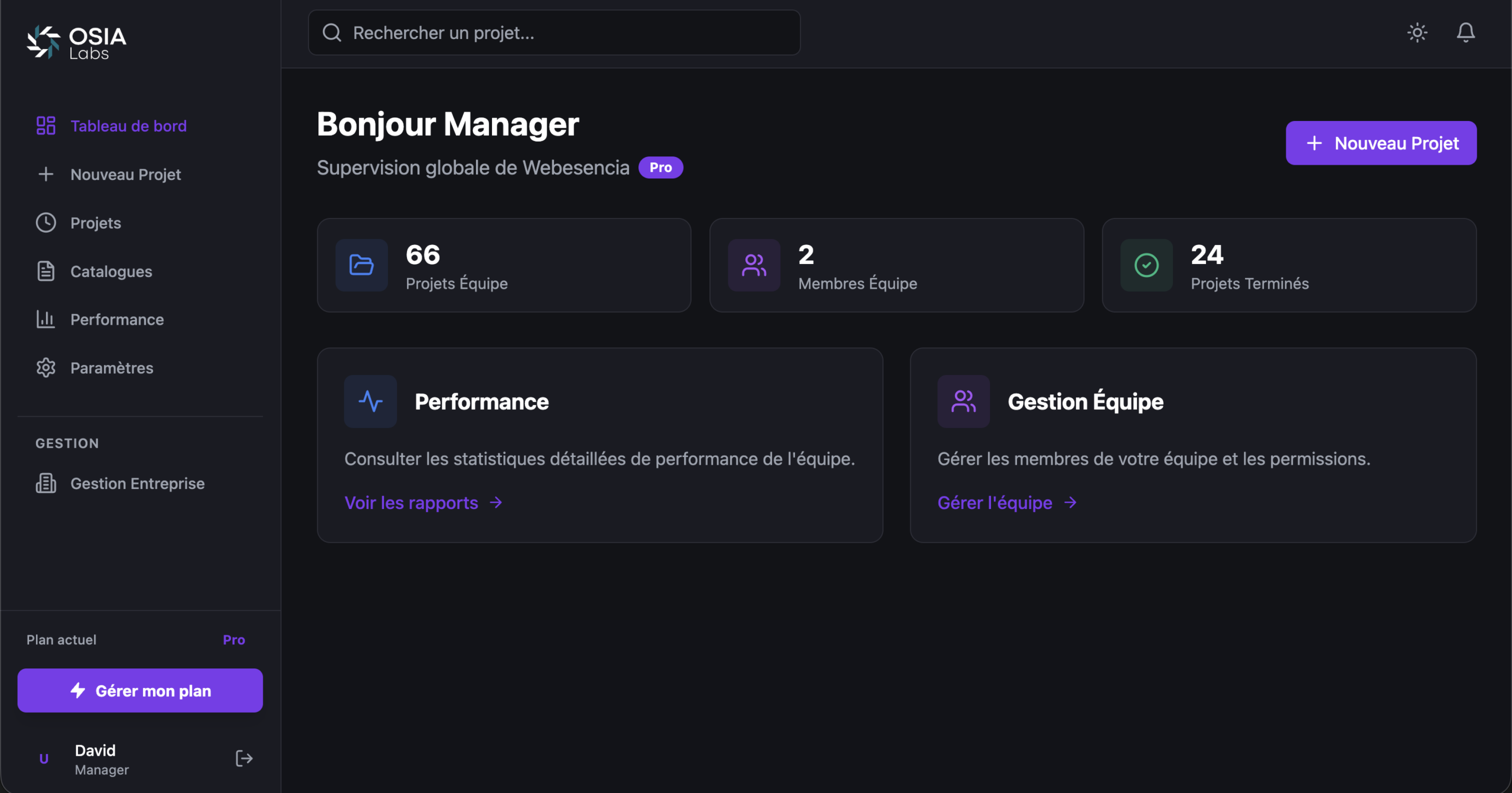Click the checkmark icon in Projets Terminés card
Screen dimensions: 1512x793
(1146, 265)
